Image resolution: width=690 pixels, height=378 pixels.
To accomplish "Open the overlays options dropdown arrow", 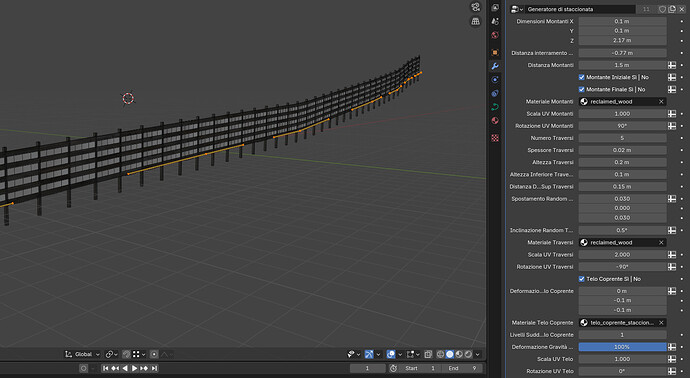I will point(400,354).
